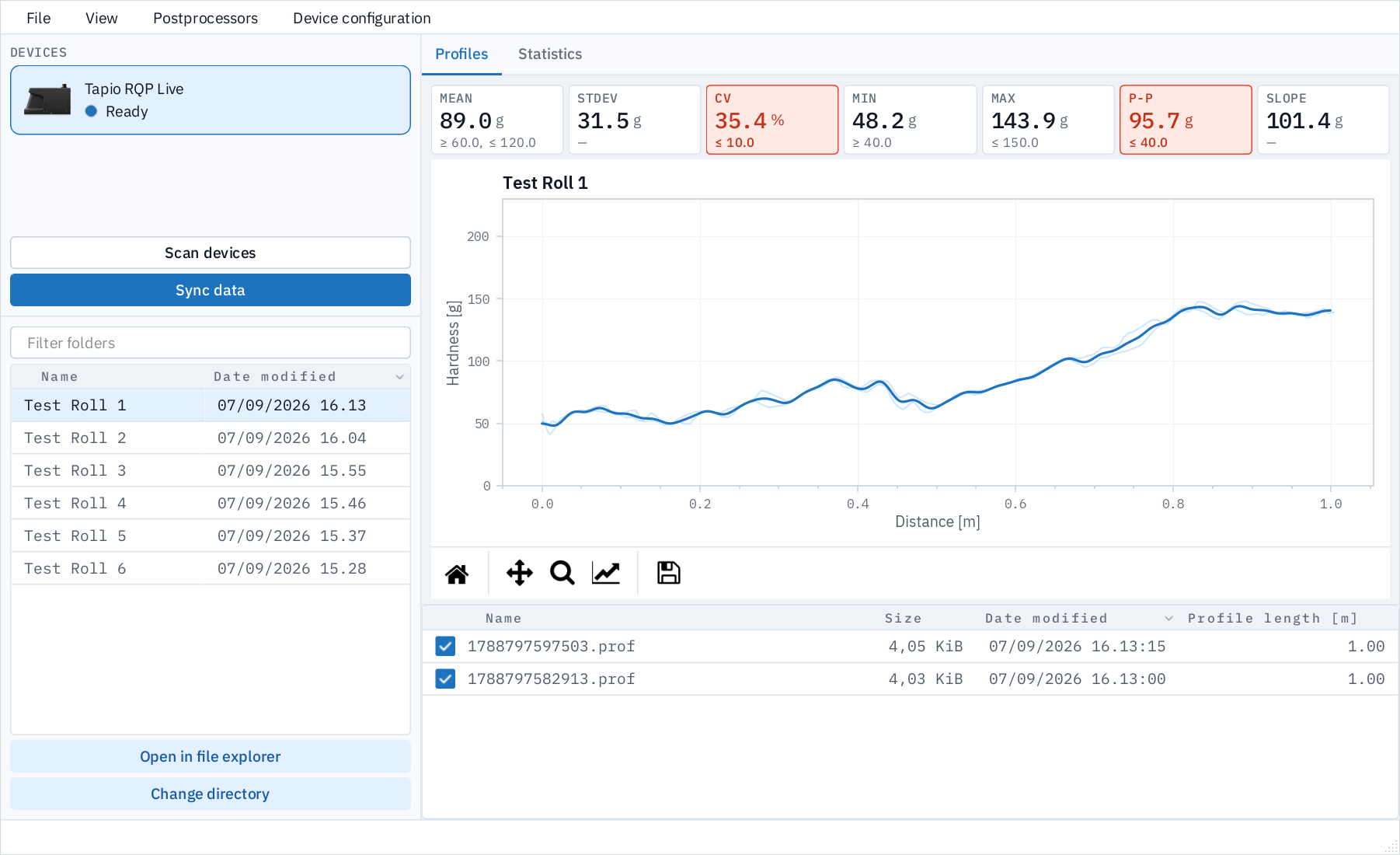
Task: Click the Scan devices button
Action: [211, 253]
